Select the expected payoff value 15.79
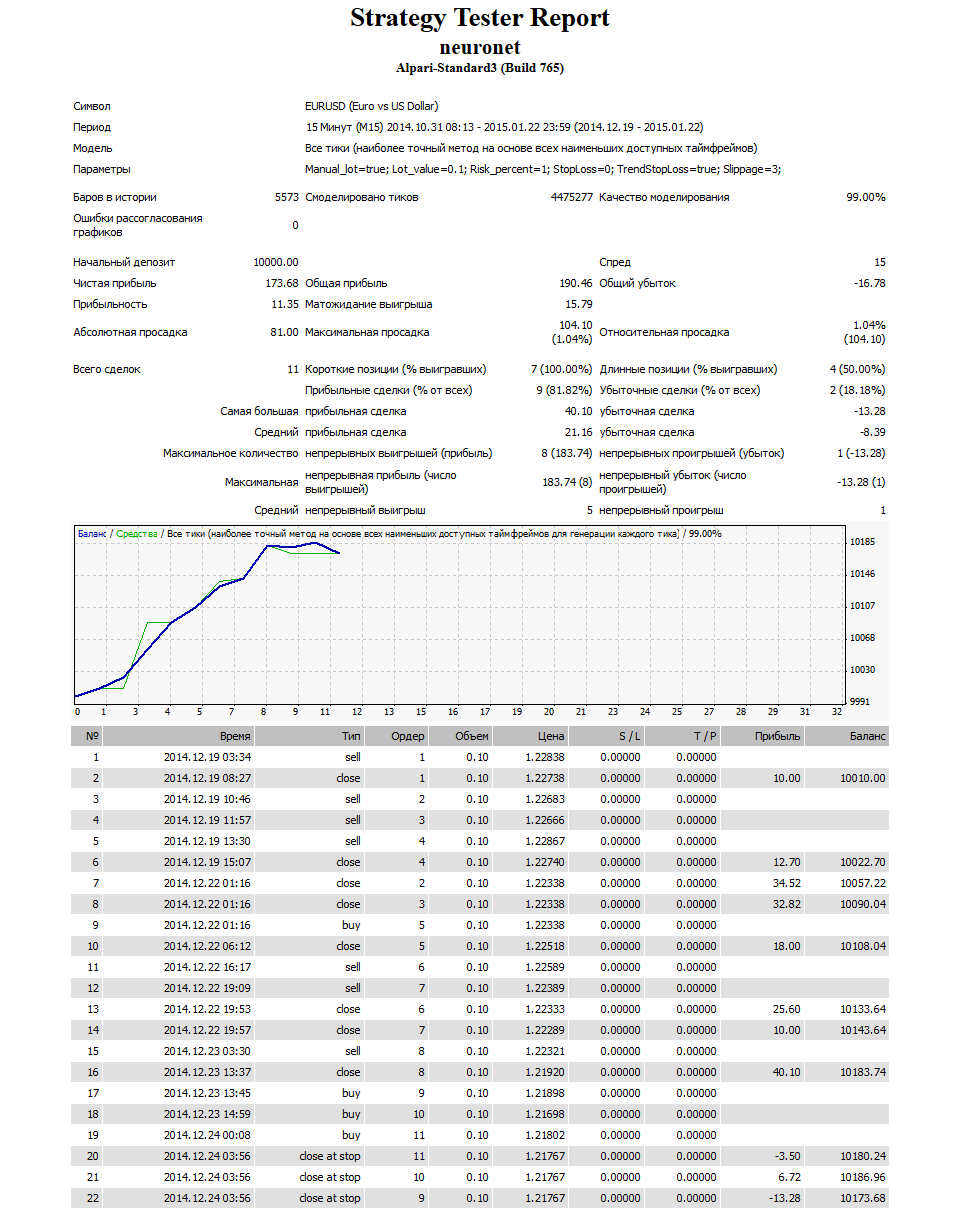 coord(579,304)
